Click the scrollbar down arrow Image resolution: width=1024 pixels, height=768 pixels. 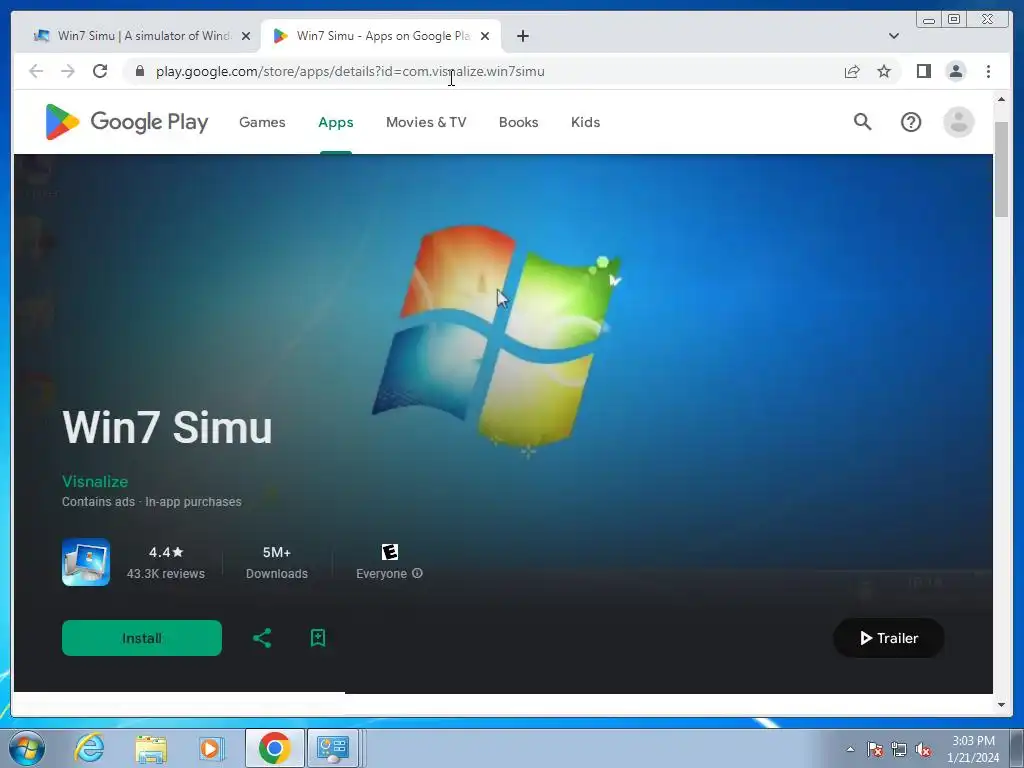[x=1001, y=705]
